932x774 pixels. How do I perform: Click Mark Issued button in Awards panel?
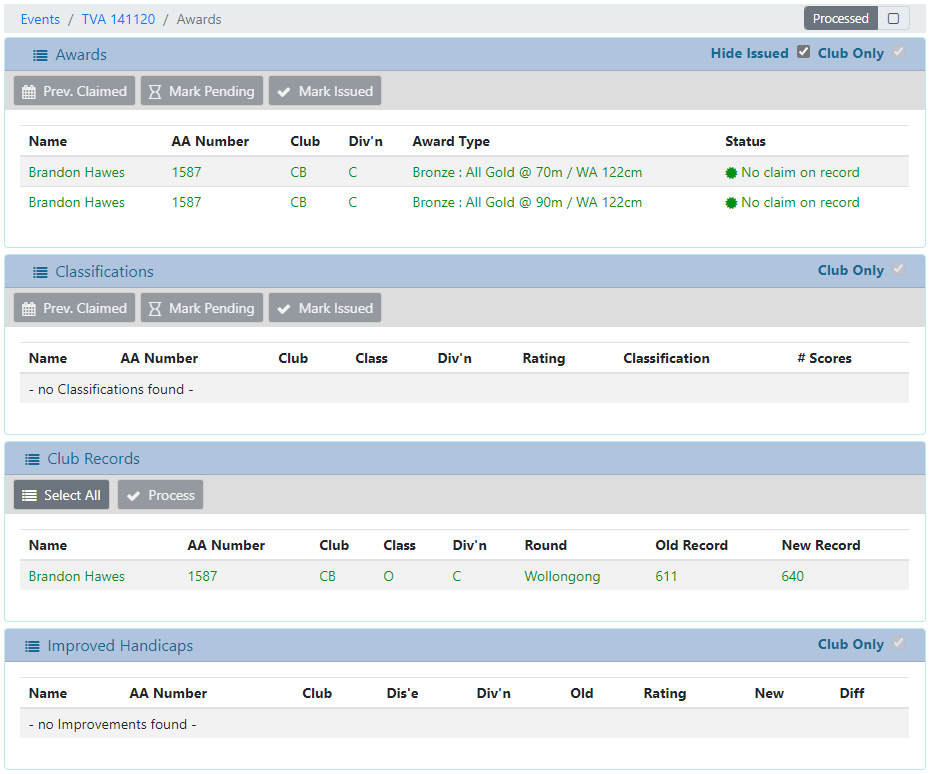pyautogui.click(x=325, y=91)
